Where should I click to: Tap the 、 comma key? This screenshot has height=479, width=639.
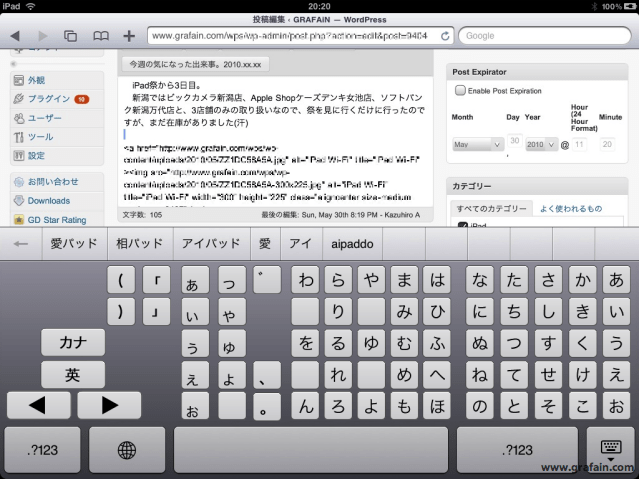267,375
